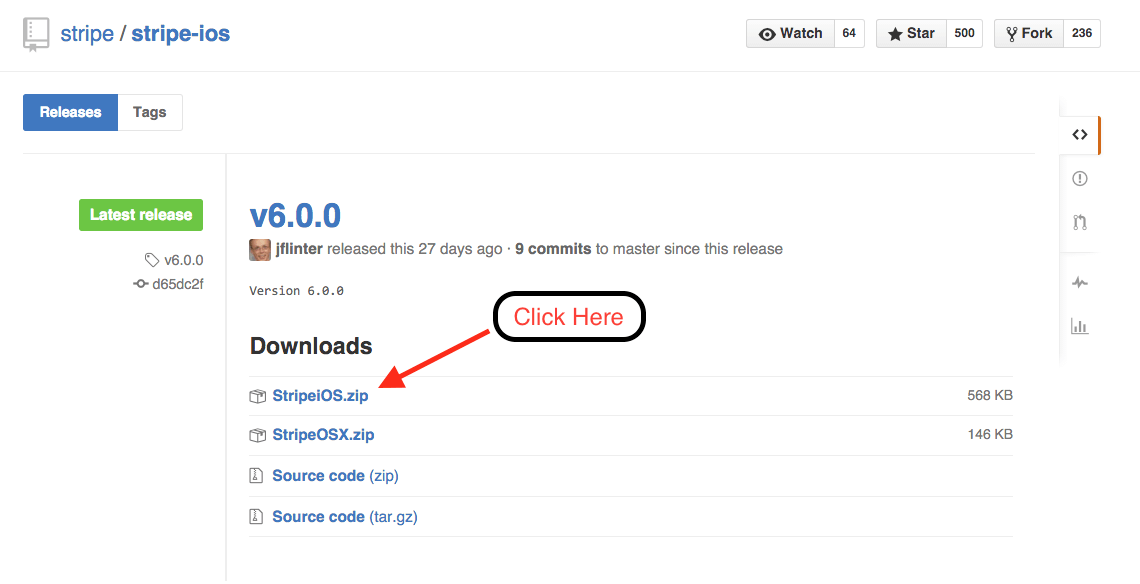Select the Releases tab
Viewport: 1140px width, 584px height.
coord(71,113)
